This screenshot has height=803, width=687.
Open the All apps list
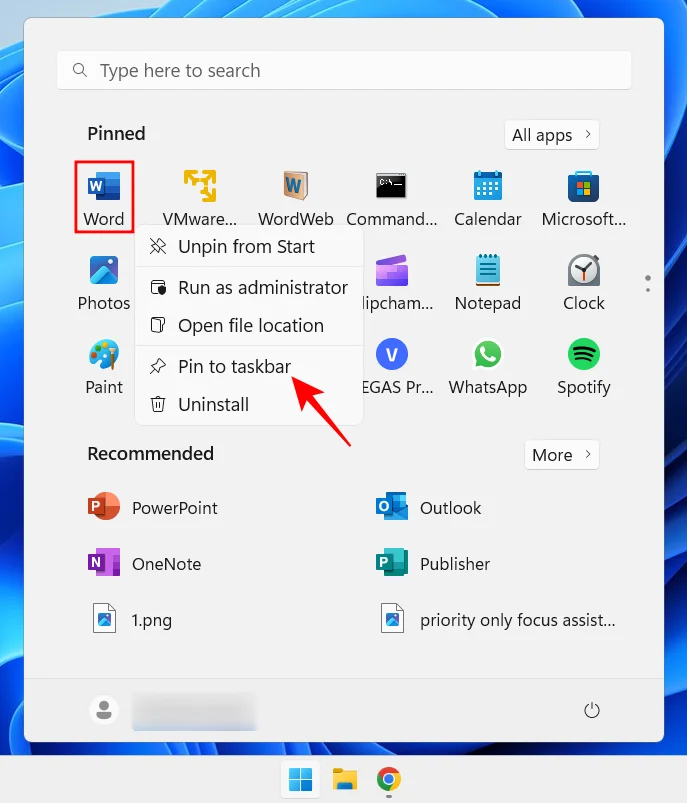pos(552,135)
